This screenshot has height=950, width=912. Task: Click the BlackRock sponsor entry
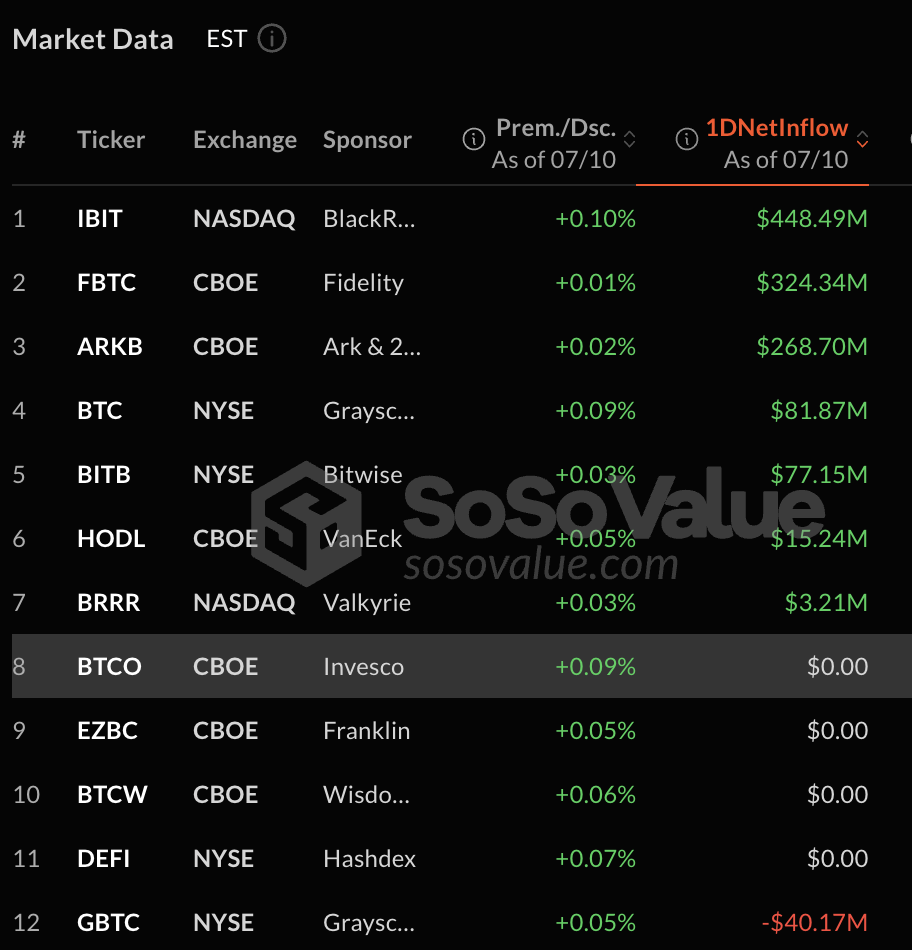372,218
